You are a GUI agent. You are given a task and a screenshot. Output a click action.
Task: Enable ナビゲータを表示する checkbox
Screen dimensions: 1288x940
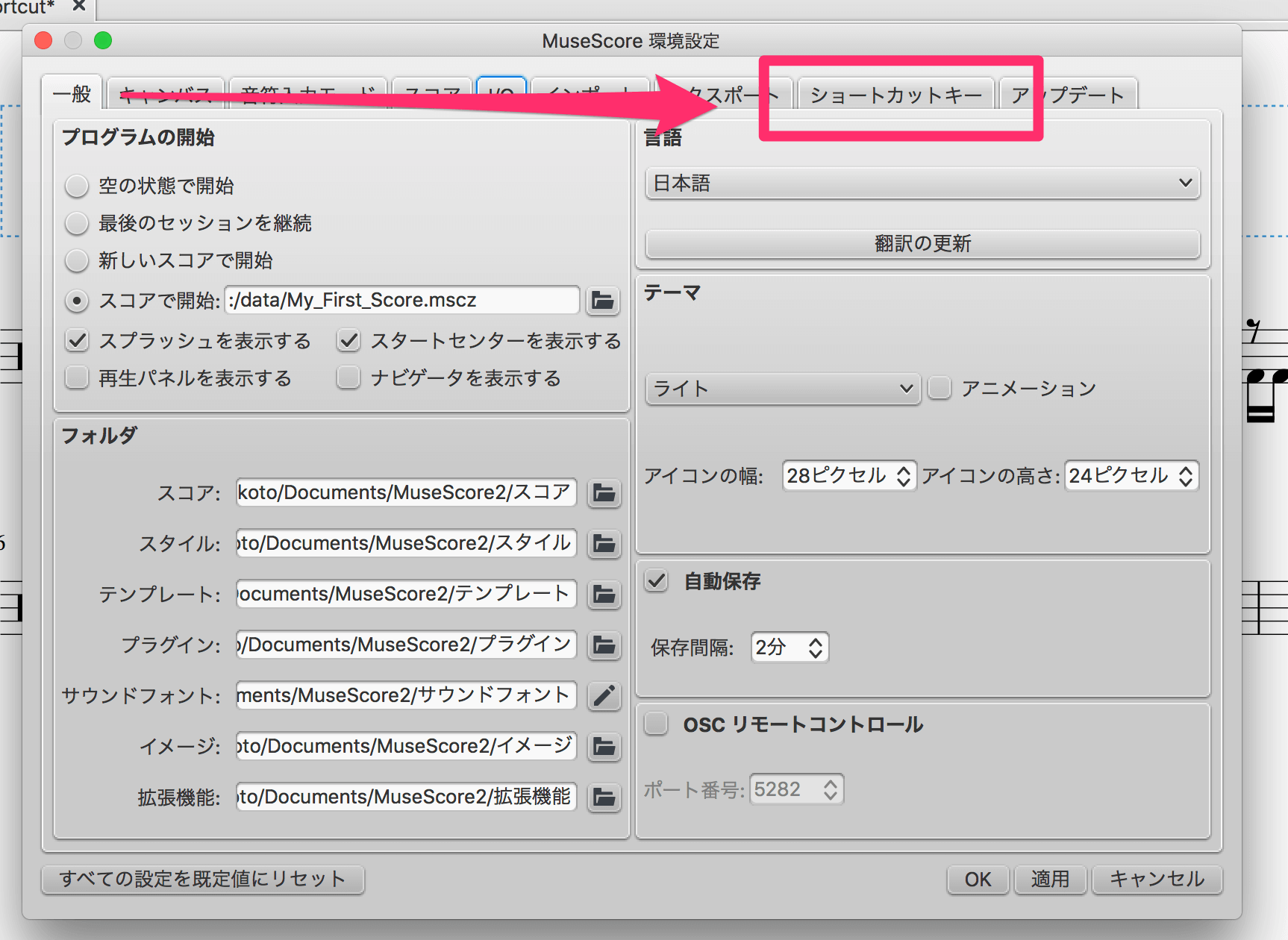pyautogui.click(x=348, y=377)
